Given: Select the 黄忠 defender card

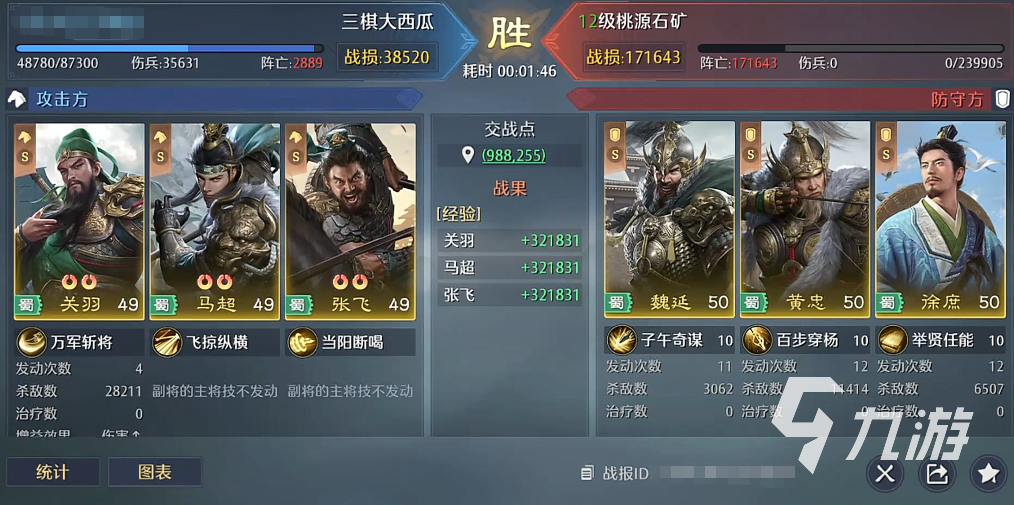Looking at the screenshot, I should click(x=805, y=220).
